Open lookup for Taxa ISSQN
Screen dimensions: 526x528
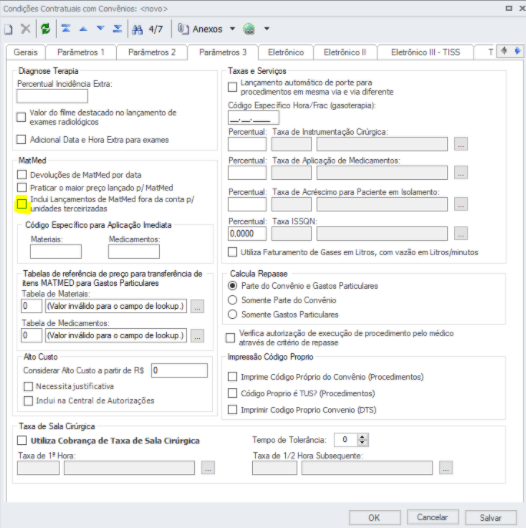pos(461,233)
